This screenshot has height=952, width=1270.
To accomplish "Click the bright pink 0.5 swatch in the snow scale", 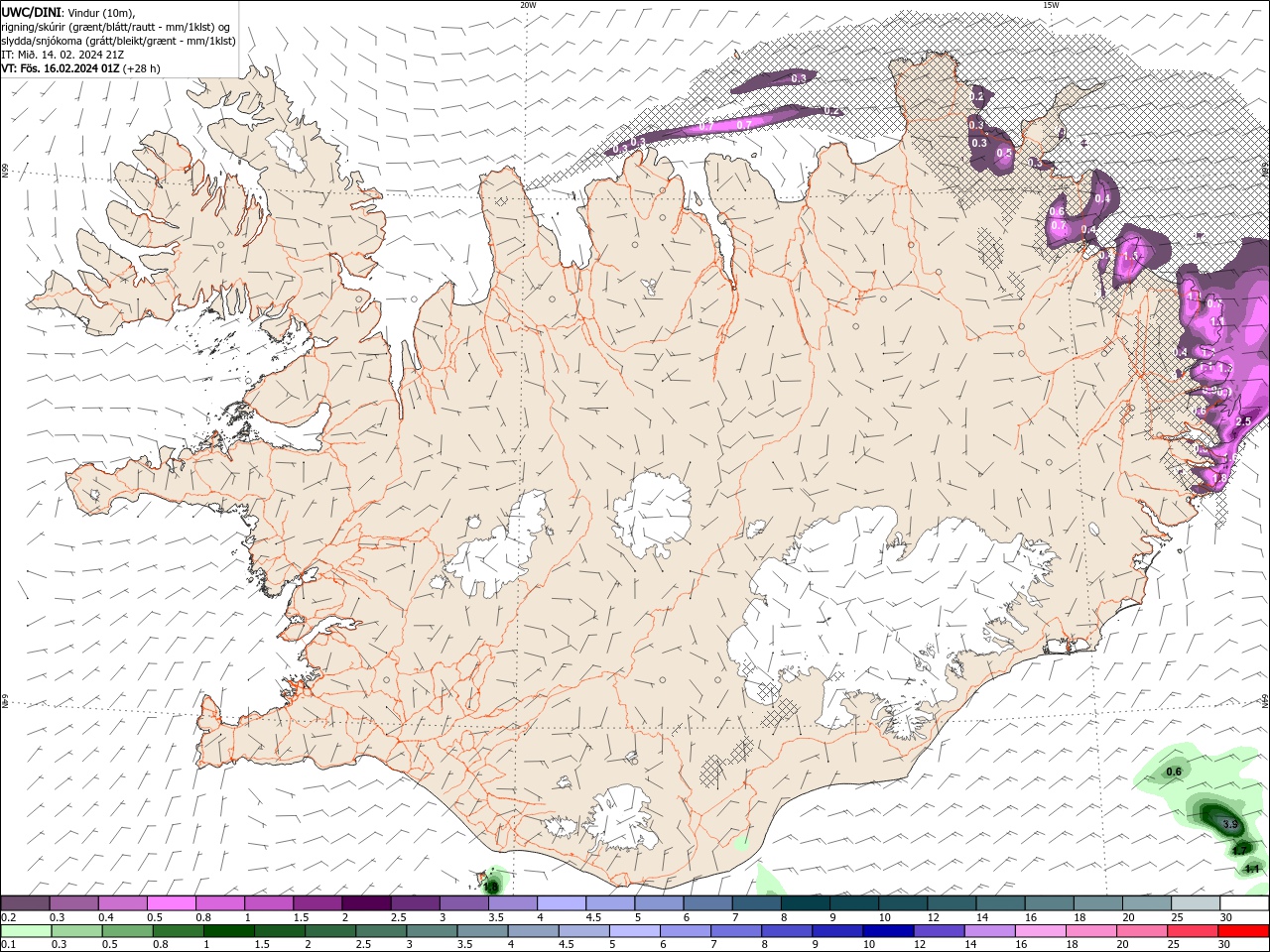I will [171, 903].
